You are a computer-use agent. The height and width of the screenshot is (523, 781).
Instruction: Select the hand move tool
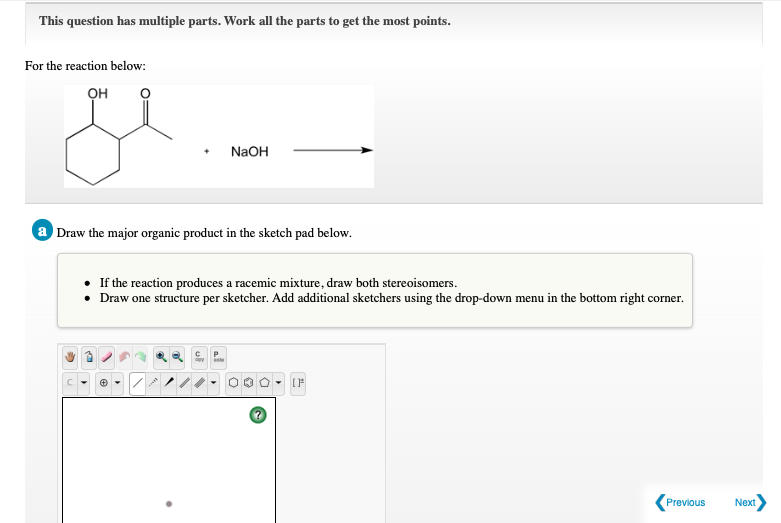[70, 357]
